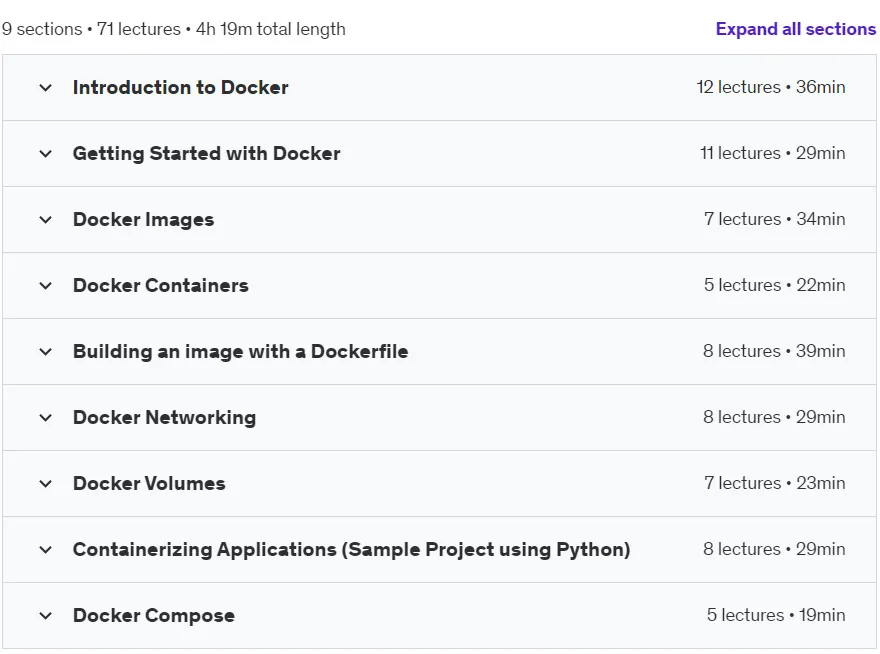Screen dimensions: 880x654
Task: Open Building an image with a Dockerfile
Action: [x=241, y=352]
